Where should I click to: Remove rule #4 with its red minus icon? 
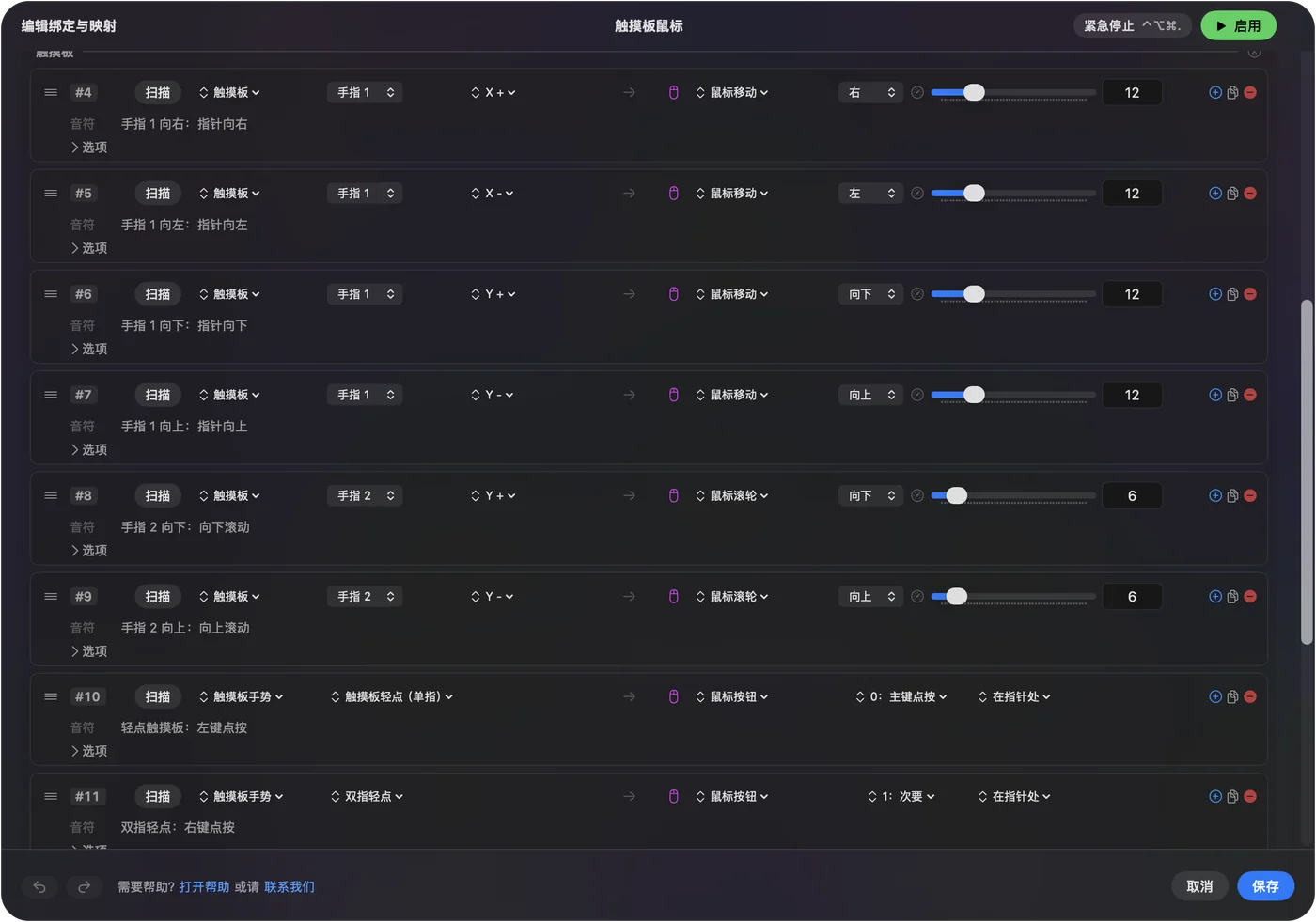[x=1250, y=92]
